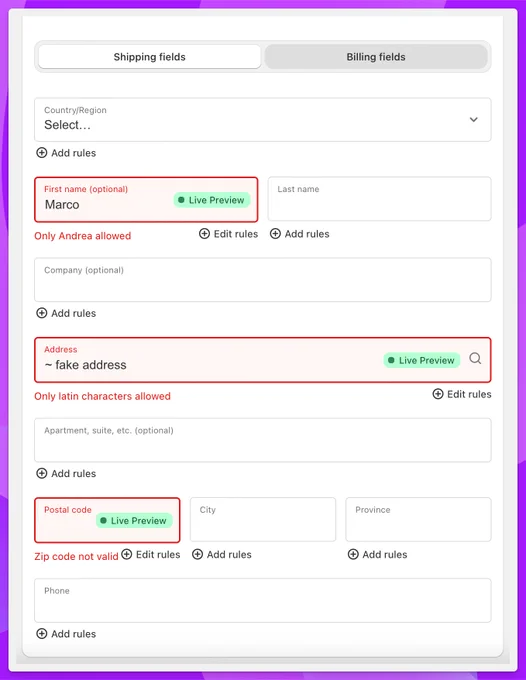Viewport: 526px width, 680px height.
Task: Click the 'Only Andrea allowed' error text
Action: (x=83, y=236)
